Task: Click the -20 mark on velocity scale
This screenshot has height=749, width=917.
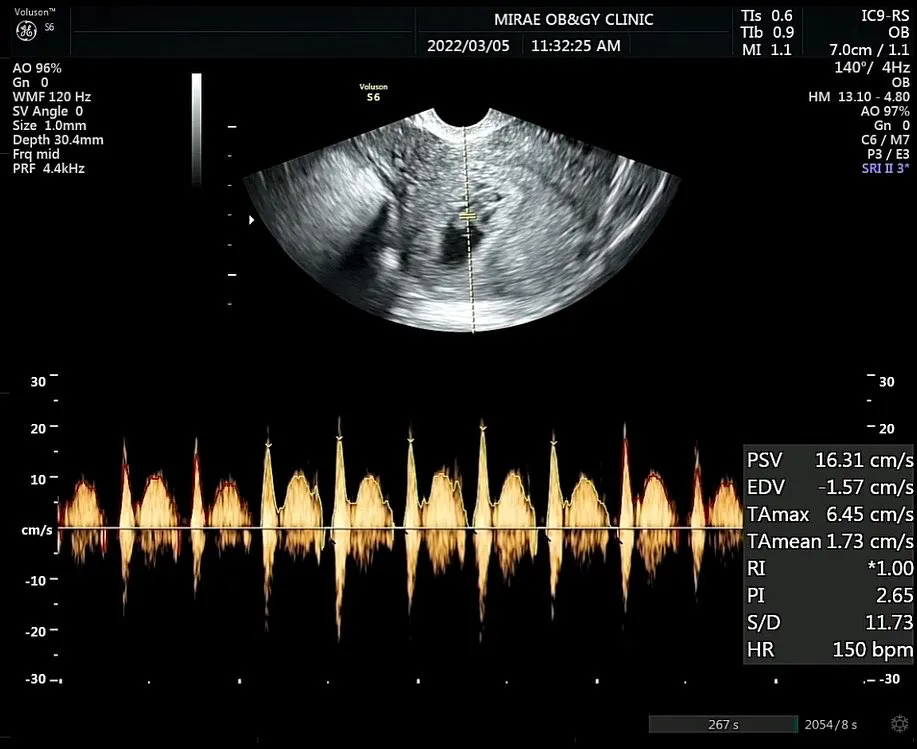Action: pos(35,631)
